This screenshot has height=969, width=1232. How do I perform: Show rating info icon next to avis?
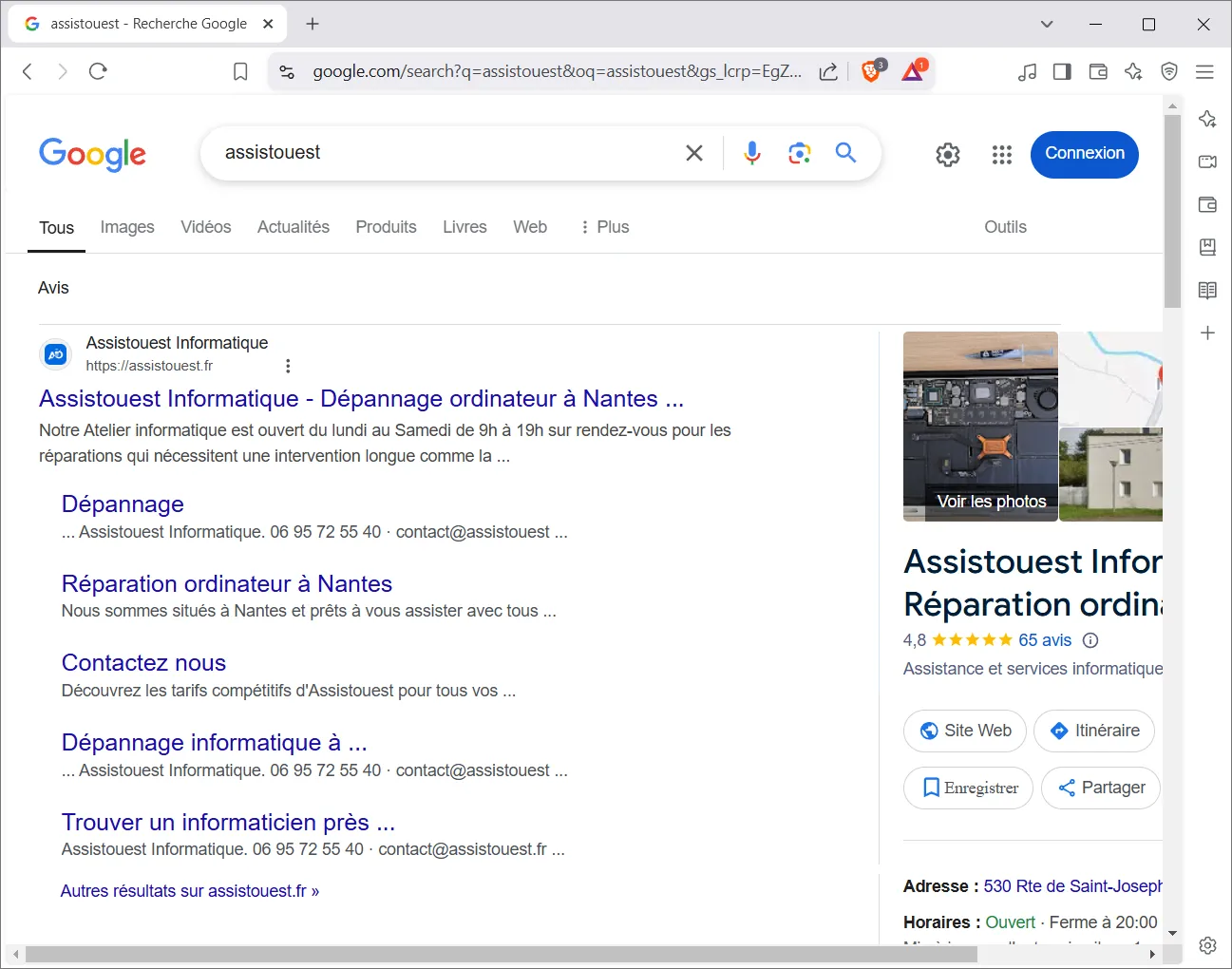click(1090, 640)
